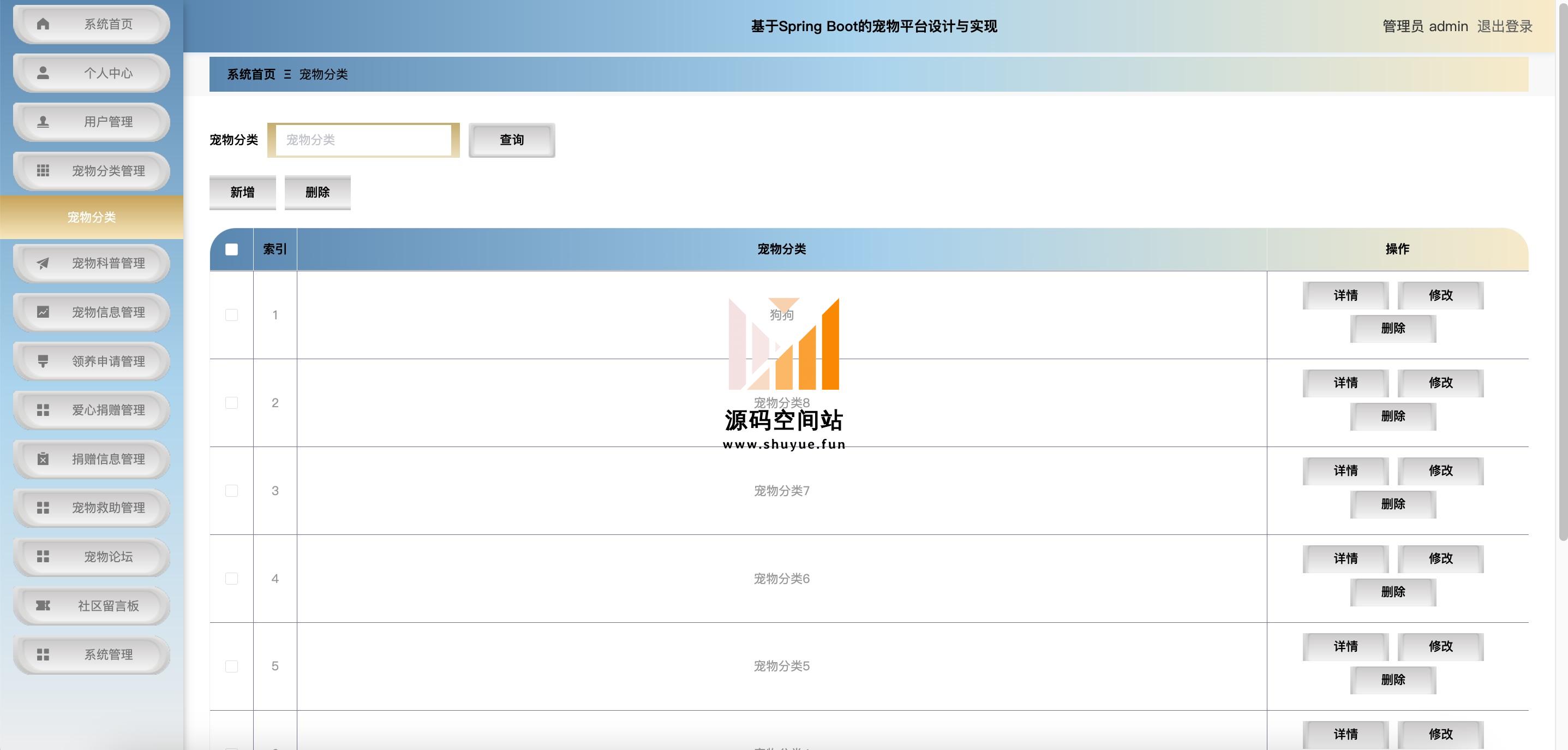The width and height of the screenshot is (1568, 750).
Task: Check the checkbox for row 宠物分类7
Action: [231, 491]
